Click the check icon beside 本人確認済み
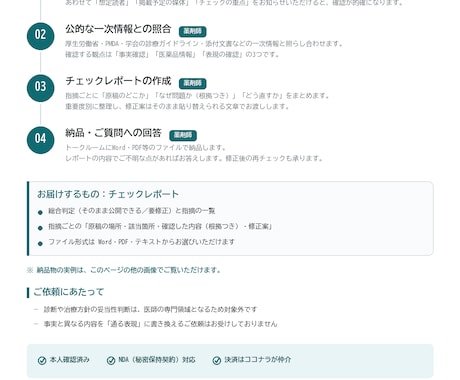This screenshot has width=460, height=380. [x=42, y=360]
